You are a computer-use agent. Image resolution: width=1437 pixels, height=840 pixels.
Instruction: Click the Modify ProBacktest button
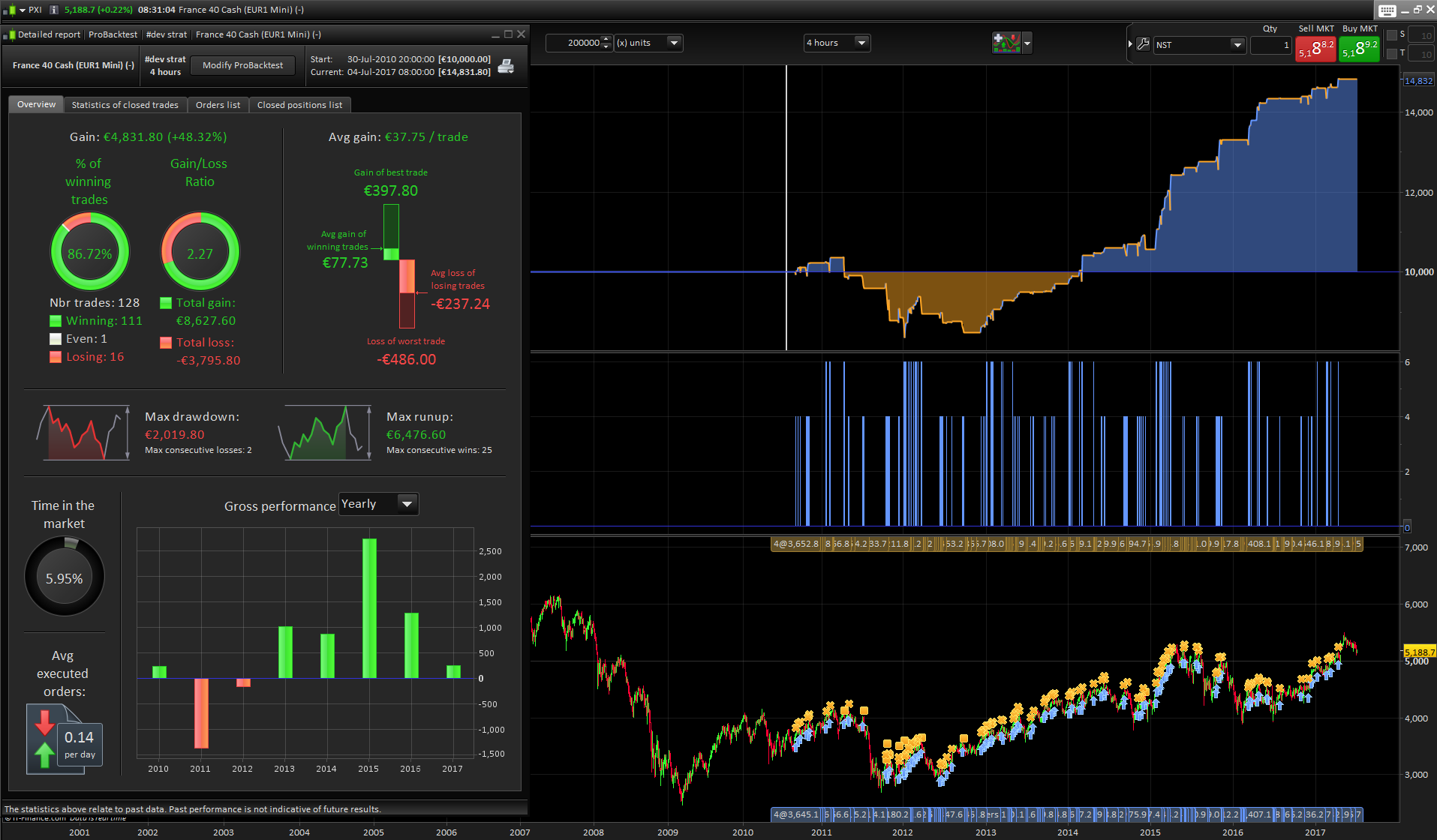(243, 65)
